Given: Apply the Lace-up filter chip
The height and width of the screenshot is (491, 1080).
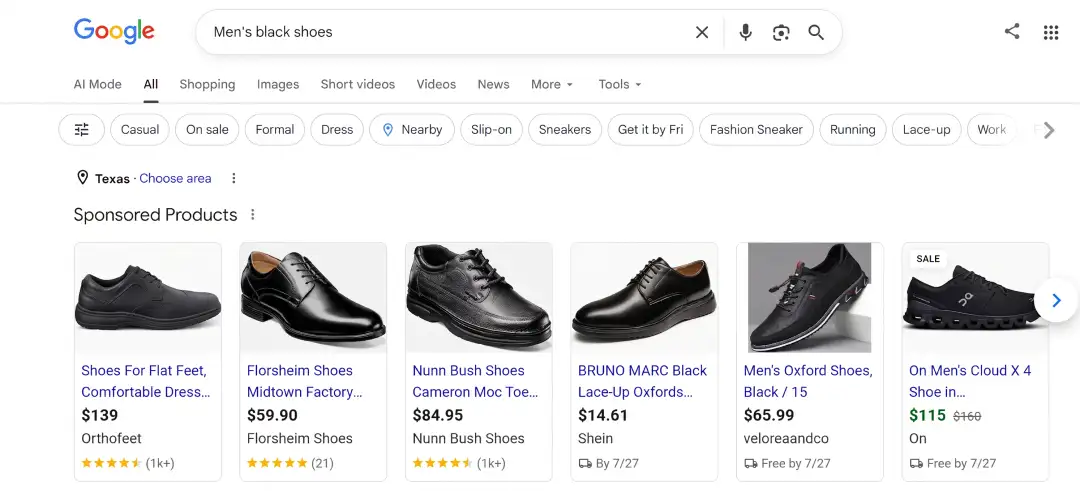Looking at the screenshot, I should [x=926, y=129].
